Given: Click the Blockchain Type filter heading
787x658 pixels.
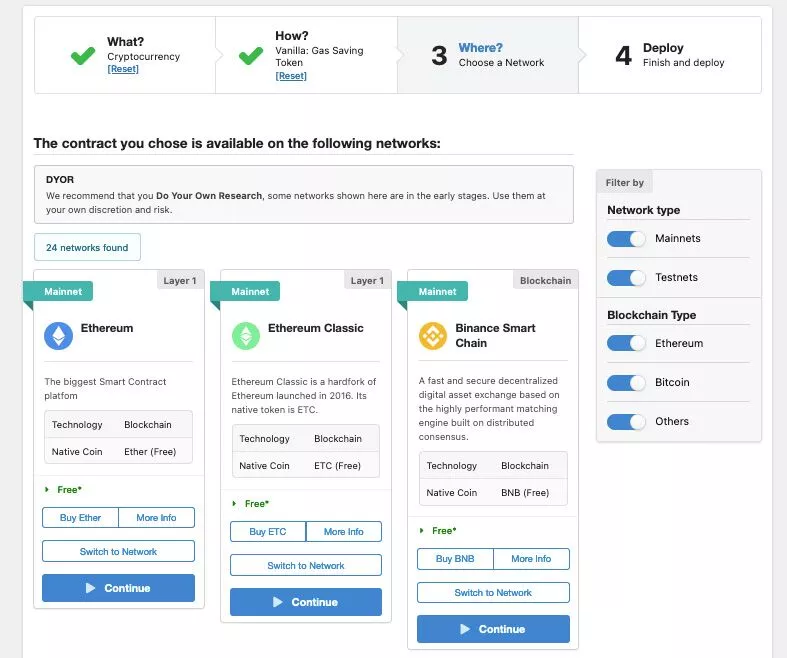Looking at the screenshot, I should 651,315.
